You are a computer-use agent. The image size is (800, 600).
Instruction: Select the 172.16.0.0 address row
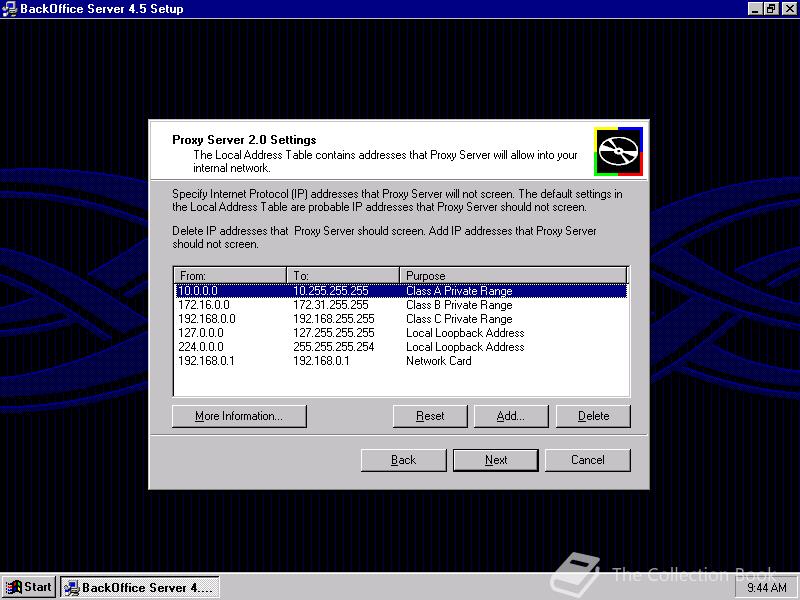(x=401, y=305)
